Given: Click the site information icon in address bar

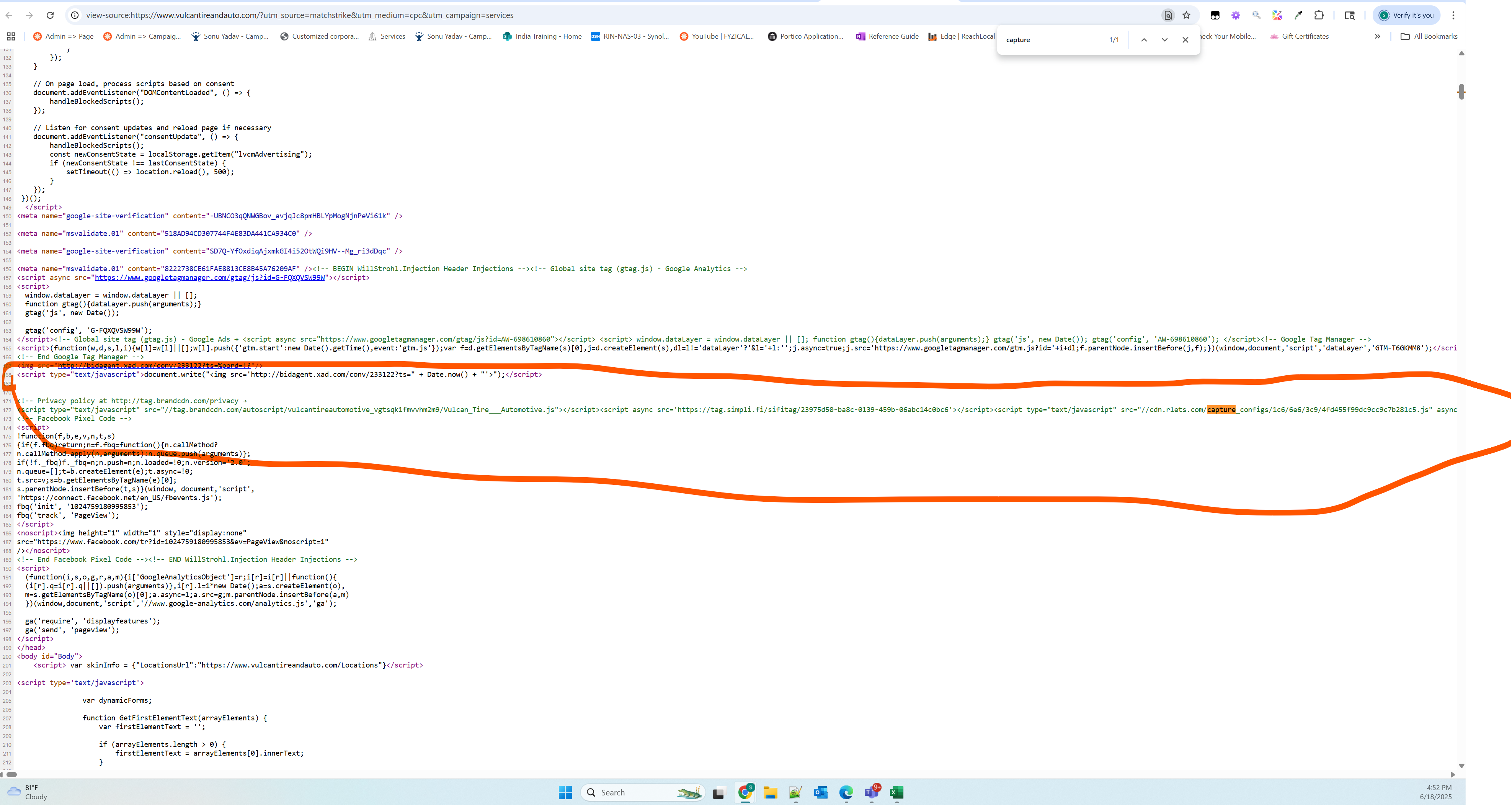Looking at the screenshot, I should pos(75,15).
